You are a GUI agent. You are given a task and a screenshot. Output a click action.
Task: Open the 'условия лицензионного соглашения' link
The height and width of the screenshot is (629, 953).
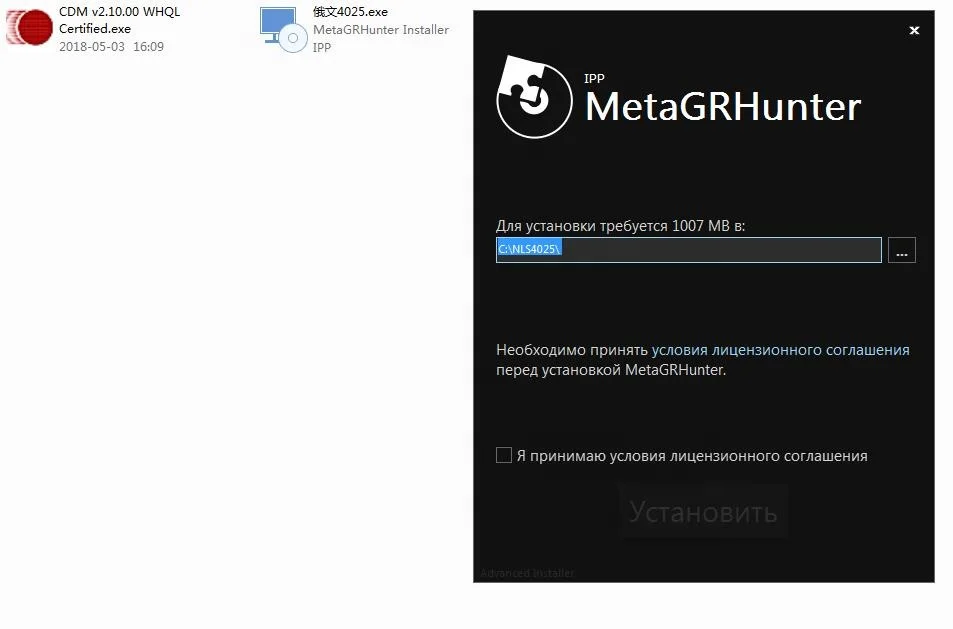[x=780, y=350]
